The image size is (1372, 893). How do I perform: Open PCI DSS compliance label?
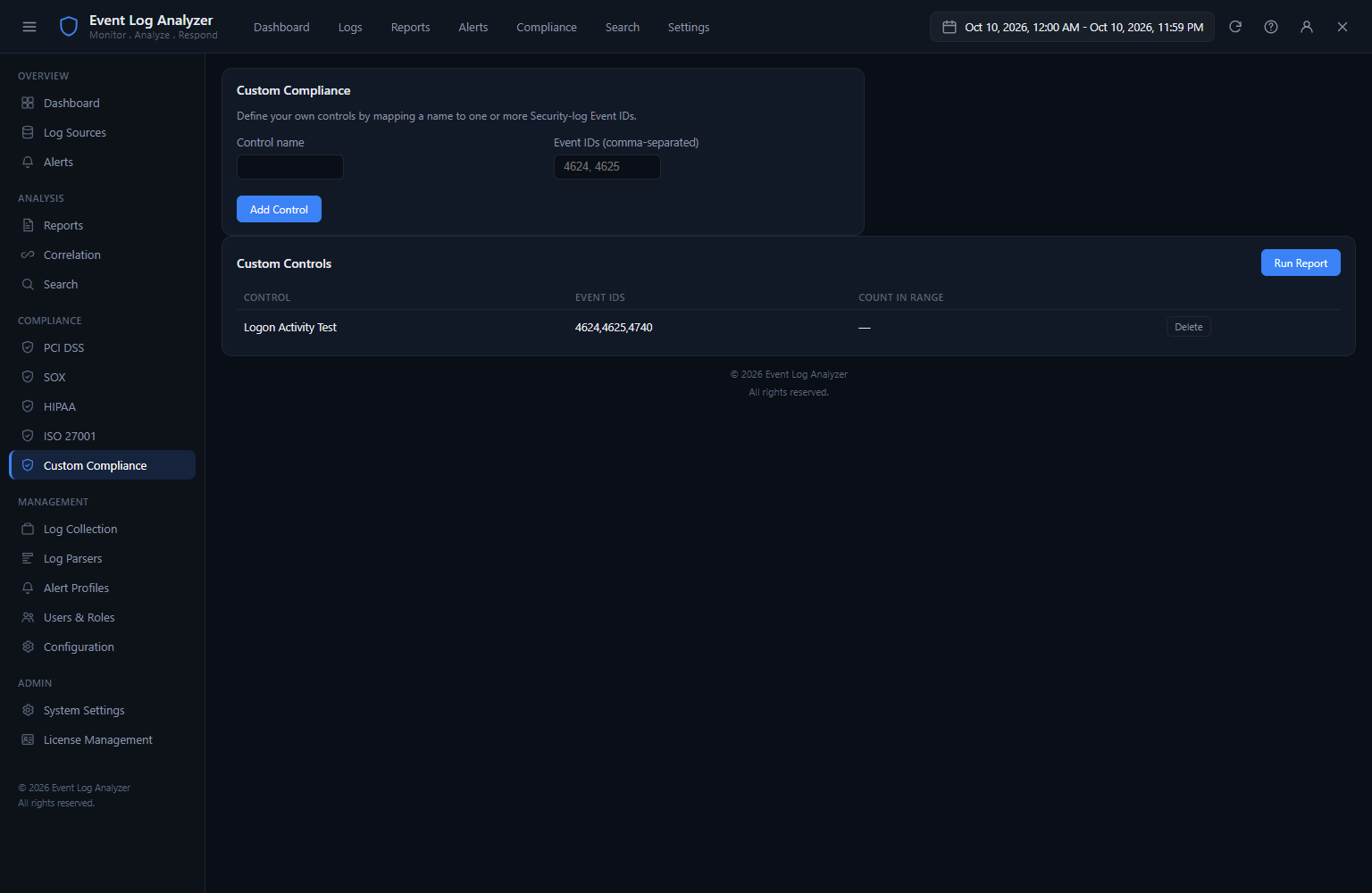click(63, 347)
